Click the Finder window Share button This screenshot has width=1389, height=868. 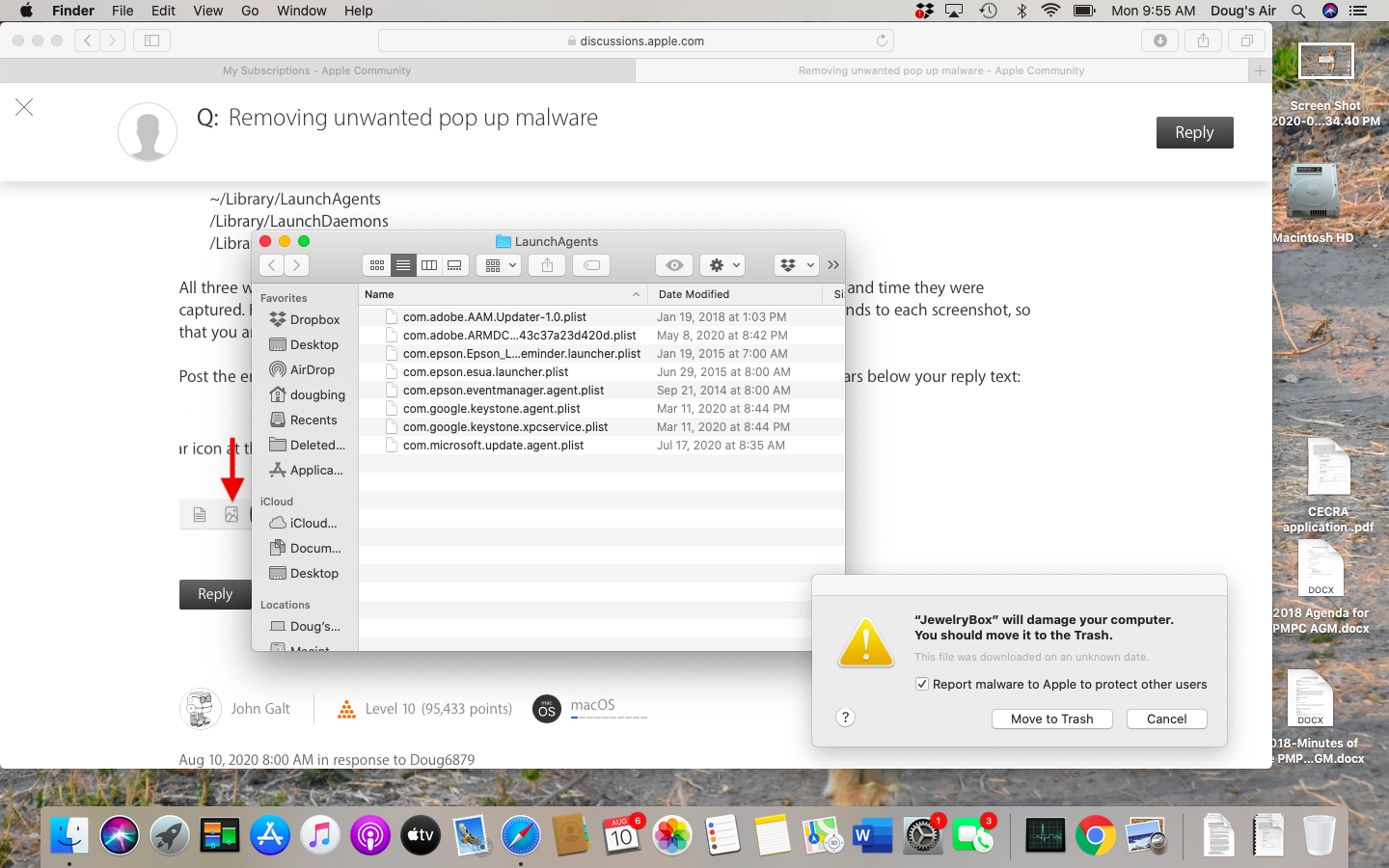(547, 265)
